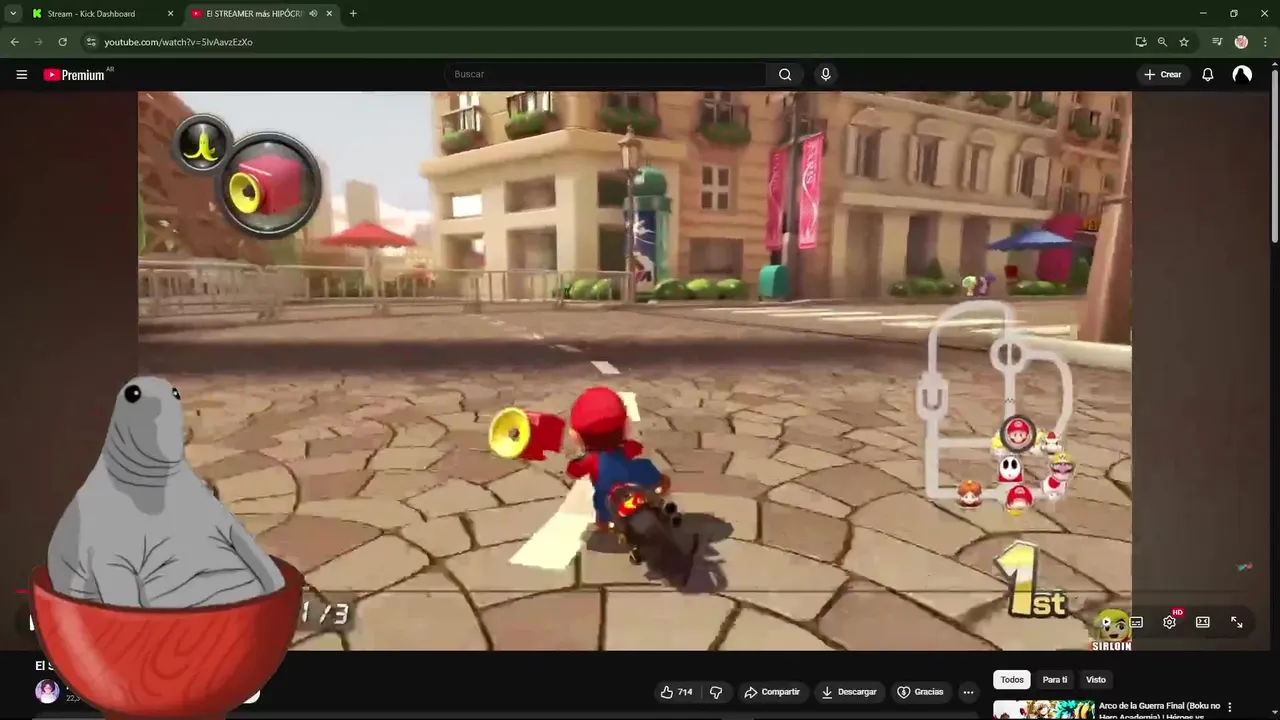The image size is (1280, 720).
Task: Like the video with 714 likes
Action: [676, 692]
